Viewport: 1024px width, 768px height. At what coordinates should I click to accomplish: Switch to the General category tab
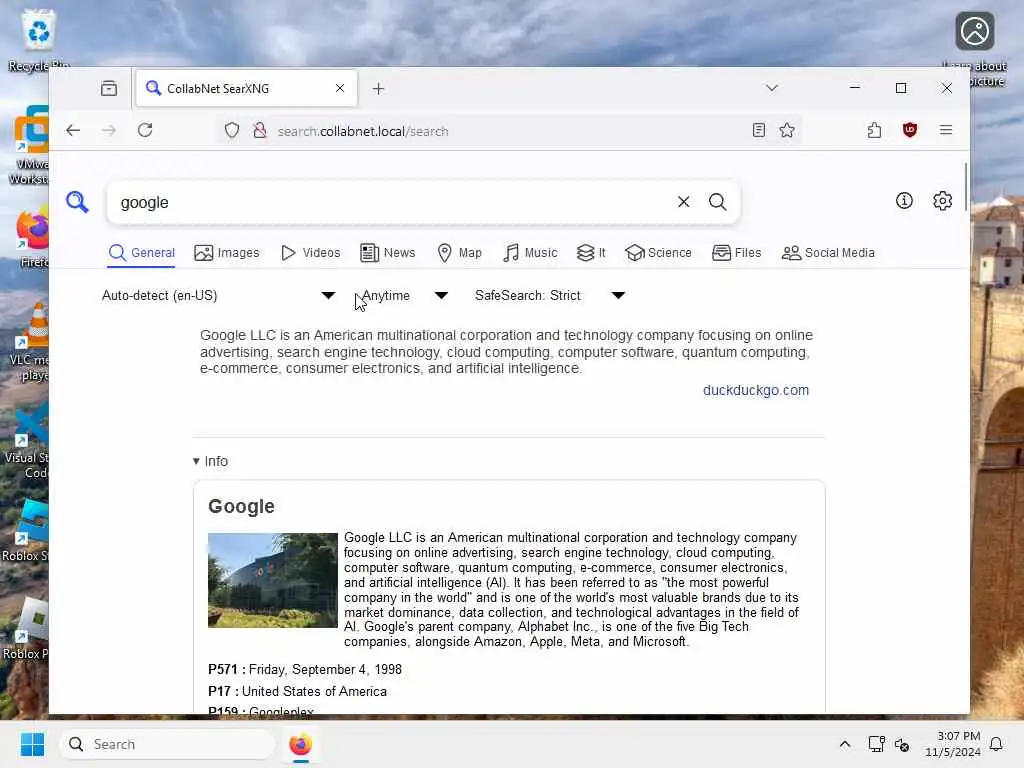[x=142, y=253]
